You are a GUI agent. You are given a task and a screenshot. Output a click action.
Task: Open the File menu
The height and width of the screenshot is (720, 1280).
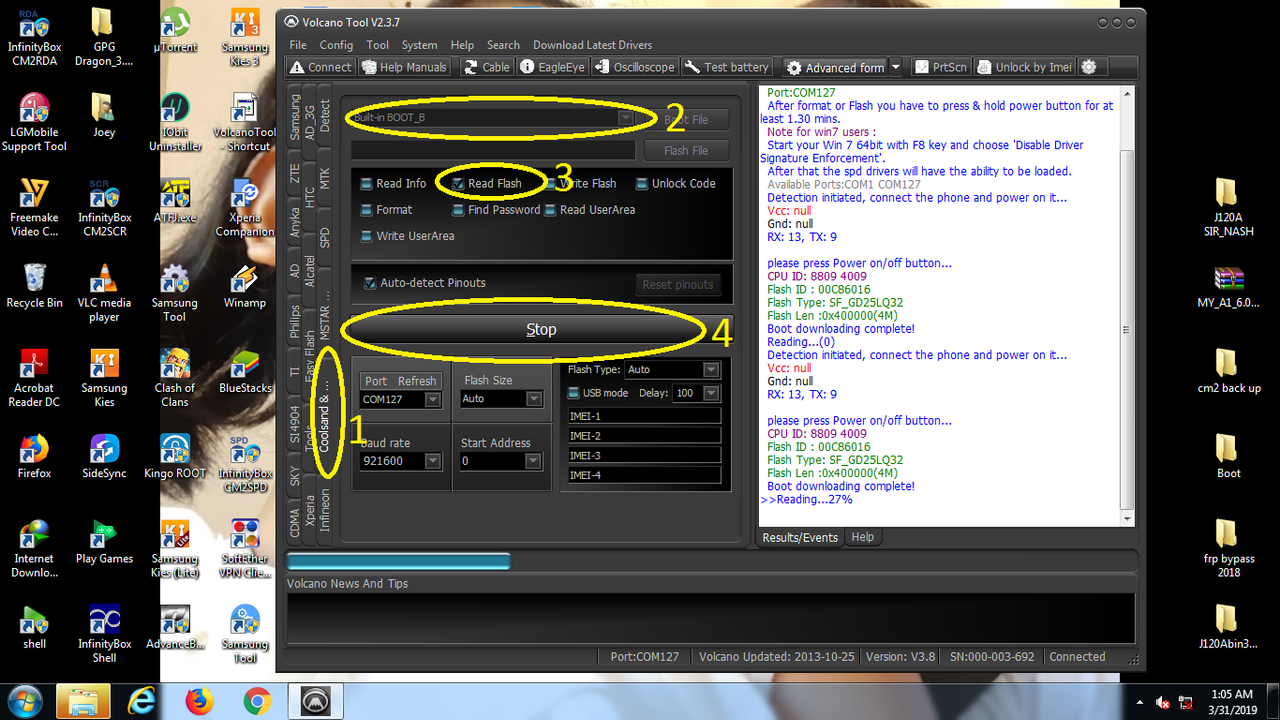[298, 45]
